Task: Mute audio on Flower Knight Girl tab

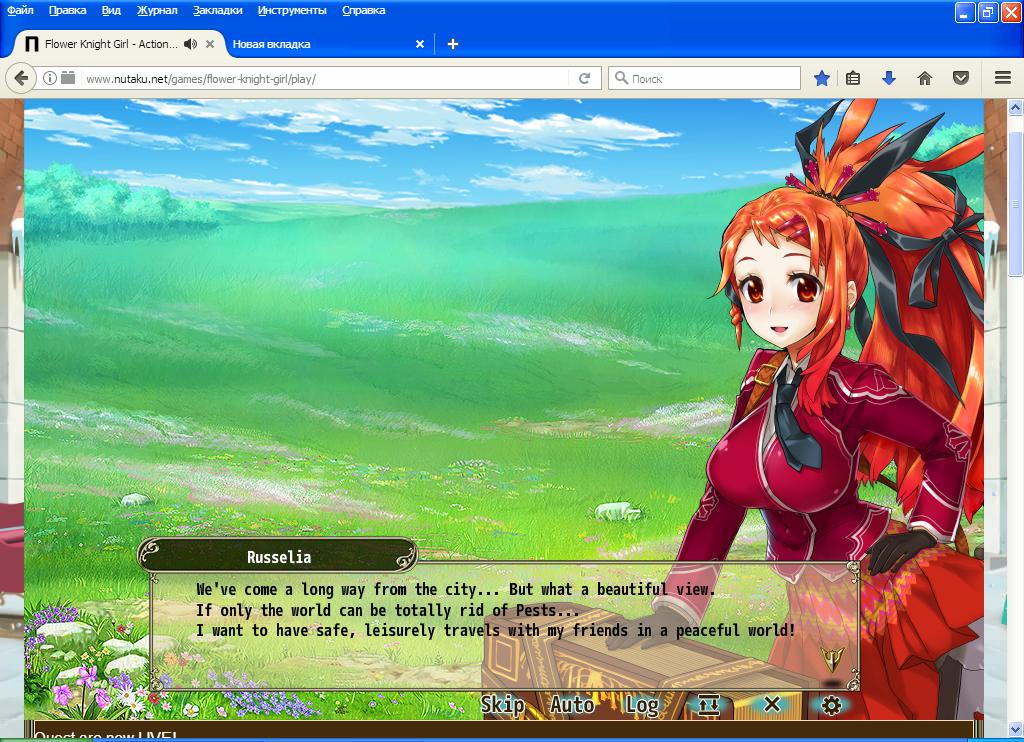Action: (x=190, y=44)
